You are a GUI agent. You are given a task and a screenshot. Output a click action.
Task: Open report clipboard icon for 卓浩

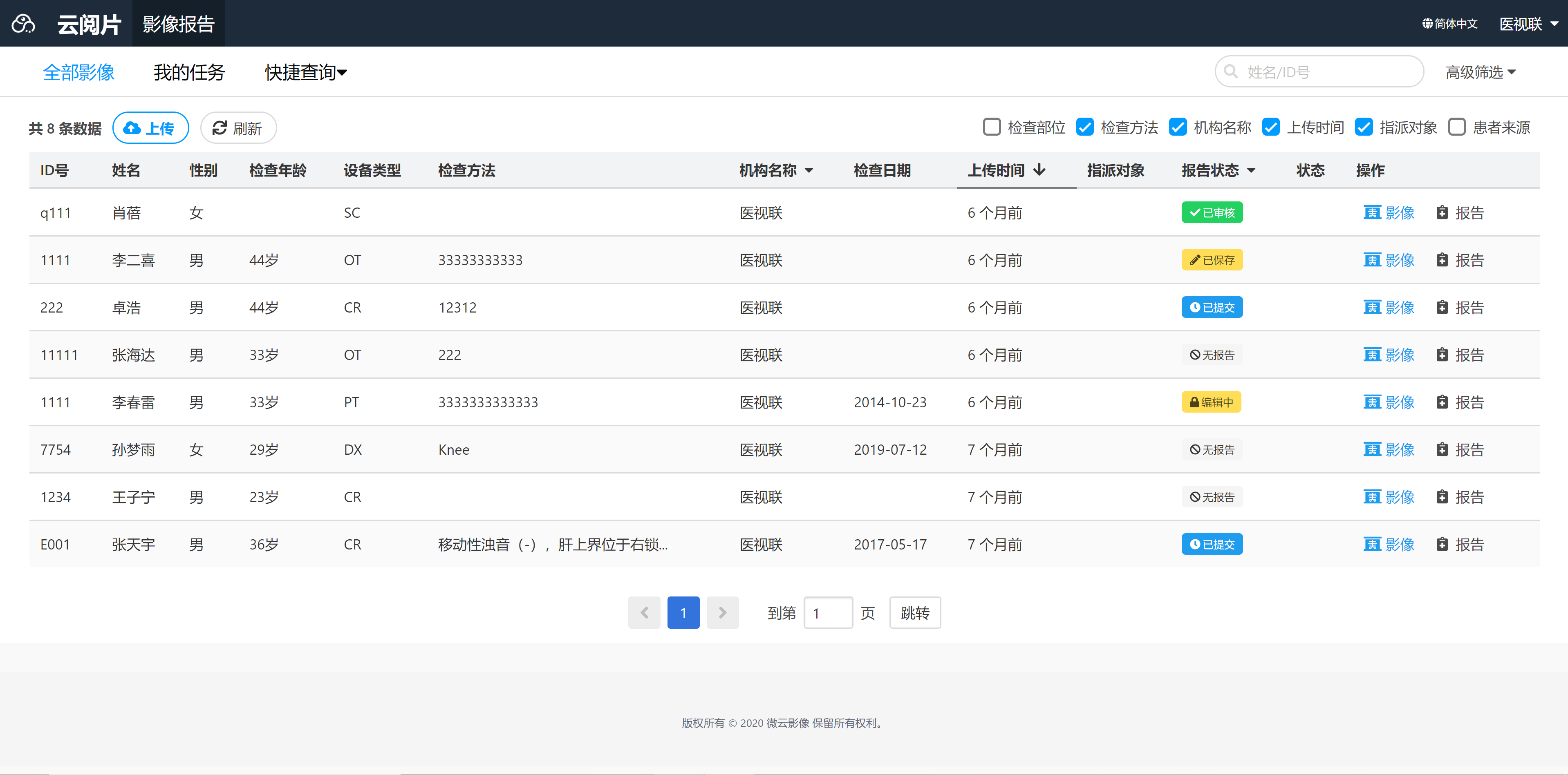click(x=1442, y=308)
